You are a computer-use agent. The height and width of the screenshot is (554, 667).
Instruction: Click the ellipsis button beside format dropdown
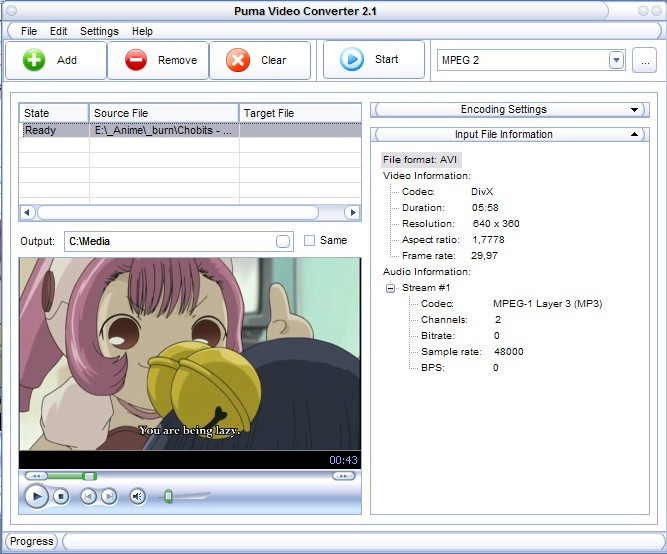click(x=645, y=60)
